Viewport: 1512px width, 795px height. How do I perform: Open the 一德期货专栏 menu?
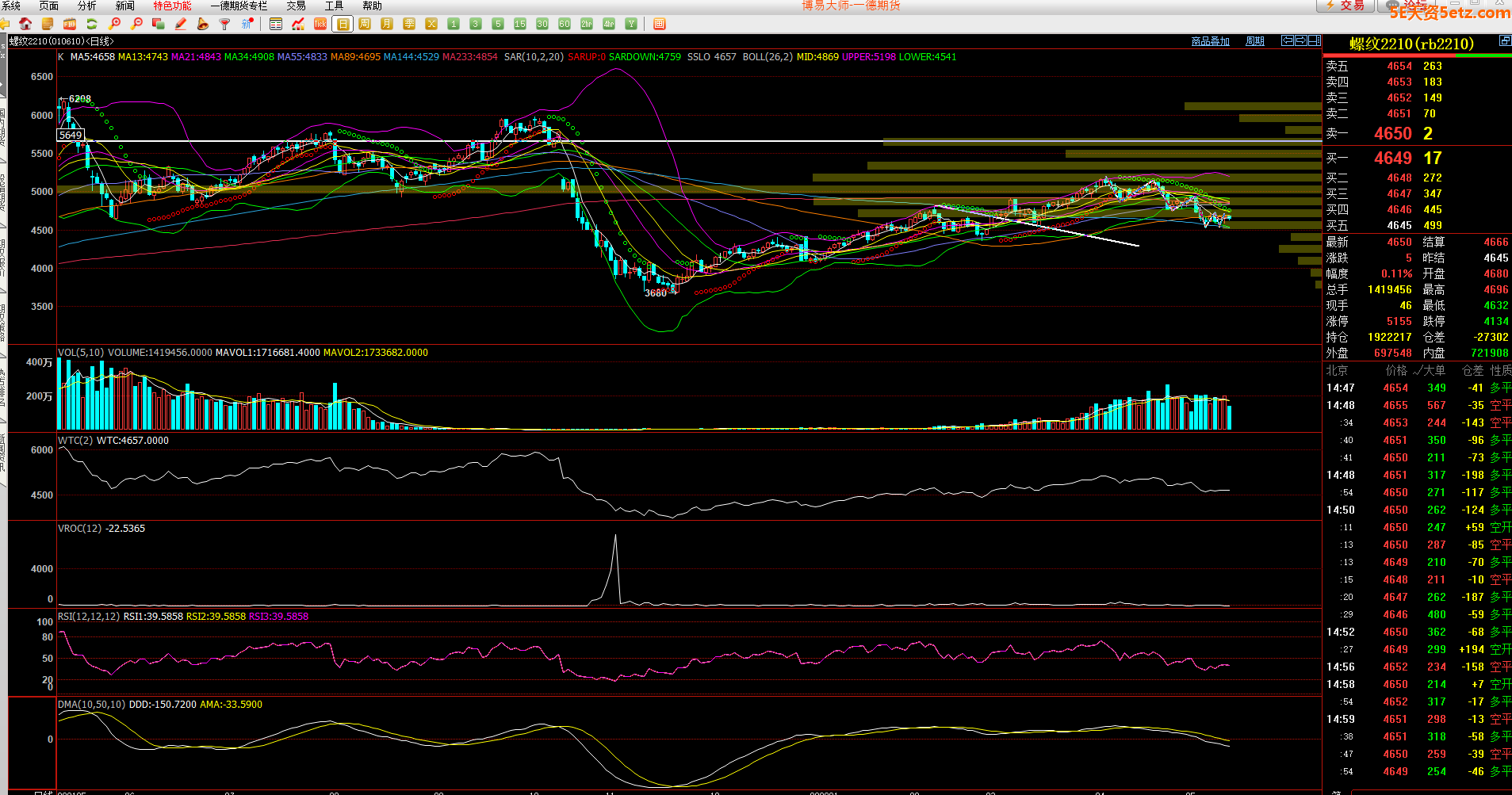tap(239, 6)
